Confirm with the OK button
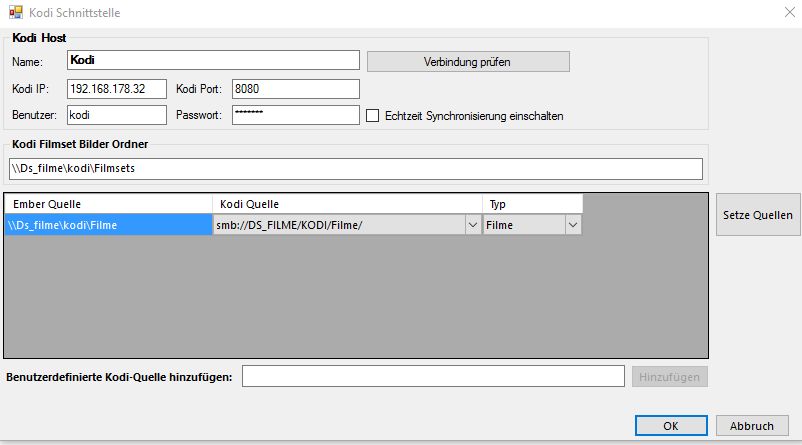The image size is (802, 445). coord(671,426)
